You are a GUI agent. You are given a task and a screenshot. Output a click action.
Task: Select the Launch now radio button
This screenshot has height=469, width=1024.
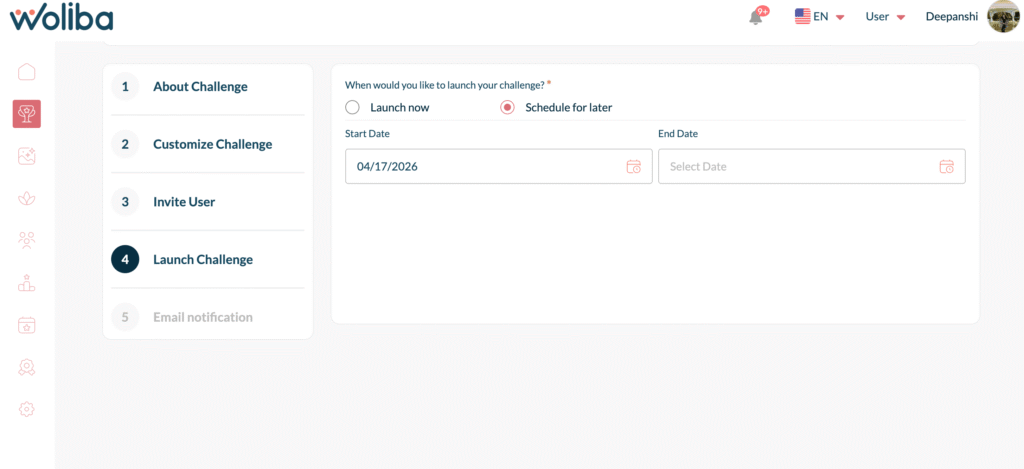(352, 107)
